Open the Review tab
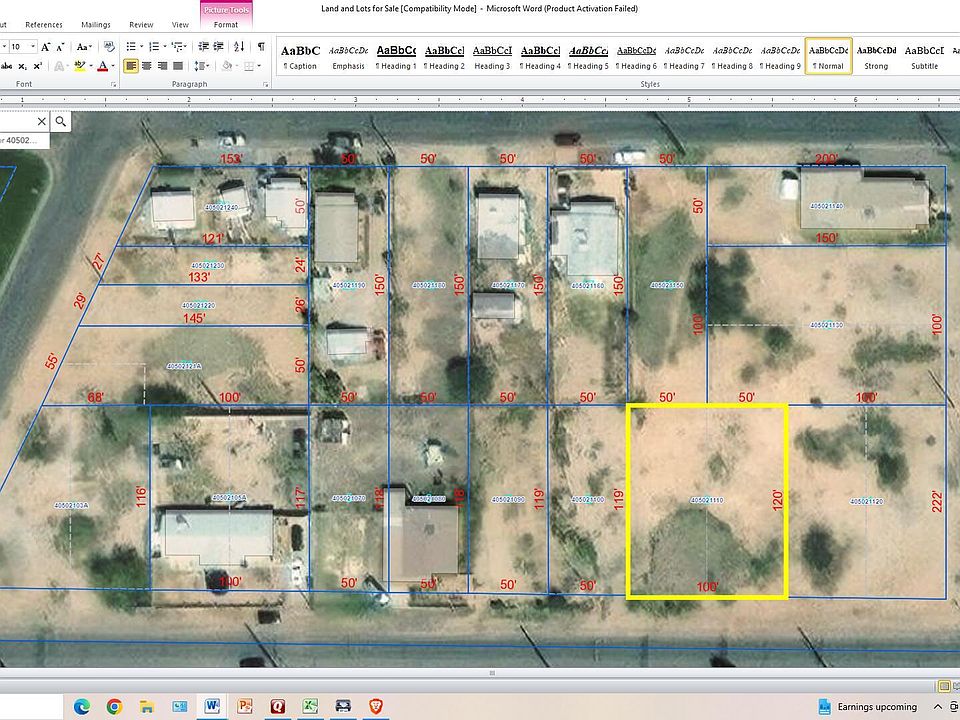The image size is (960, 720). pyautogui.click(x=141, y=25)
